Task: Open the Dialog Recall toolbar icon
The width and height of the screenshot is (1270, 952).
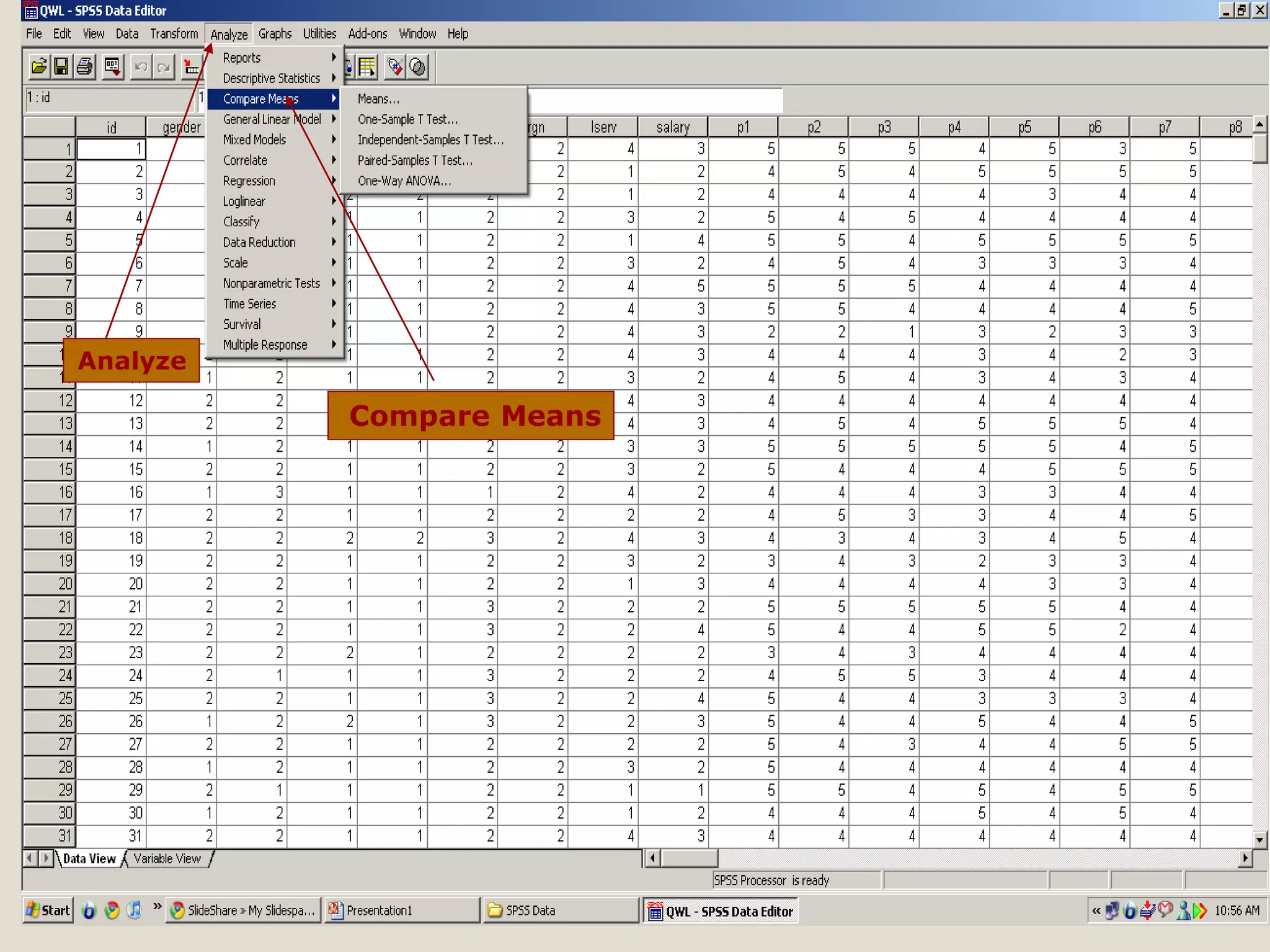Action: pos(113,66)
